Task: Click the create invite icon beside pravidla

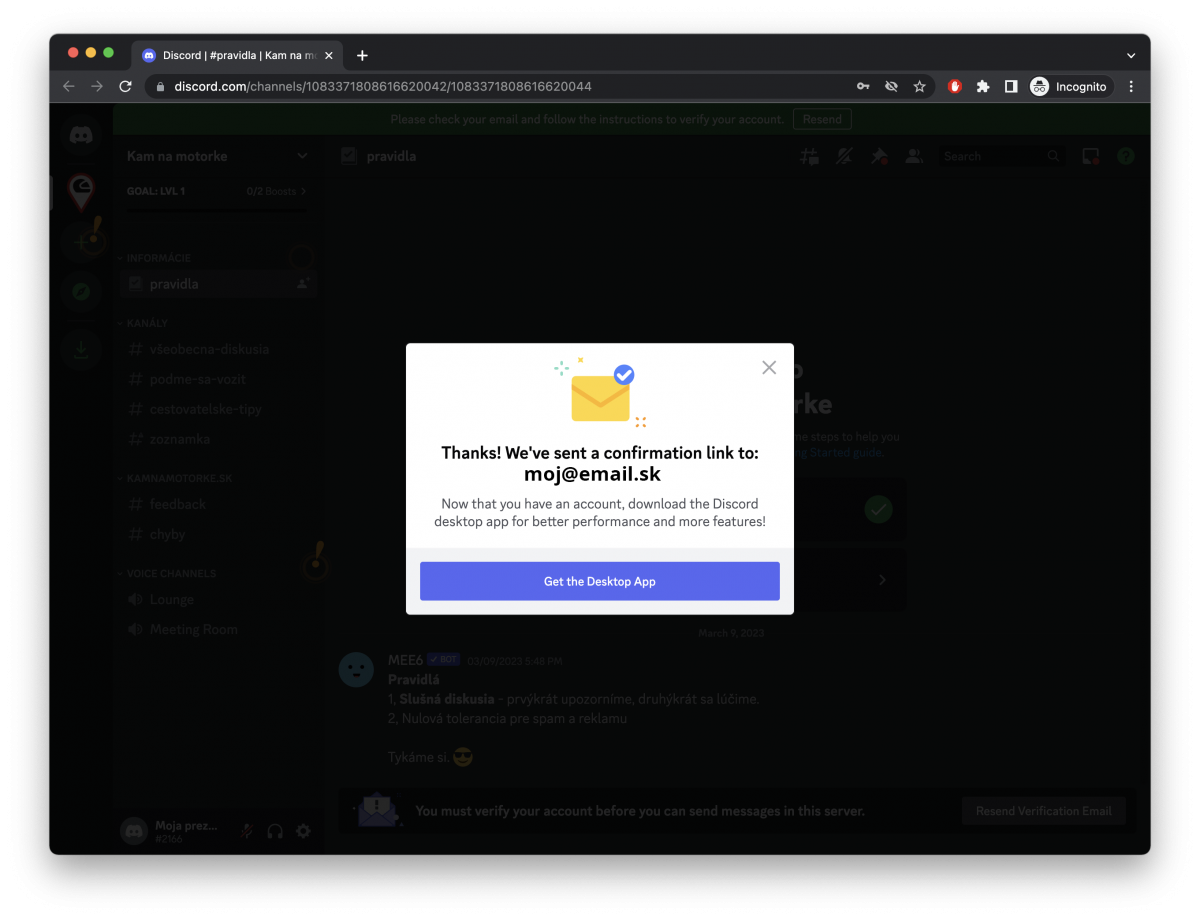Action: click(x=302, y=284)
